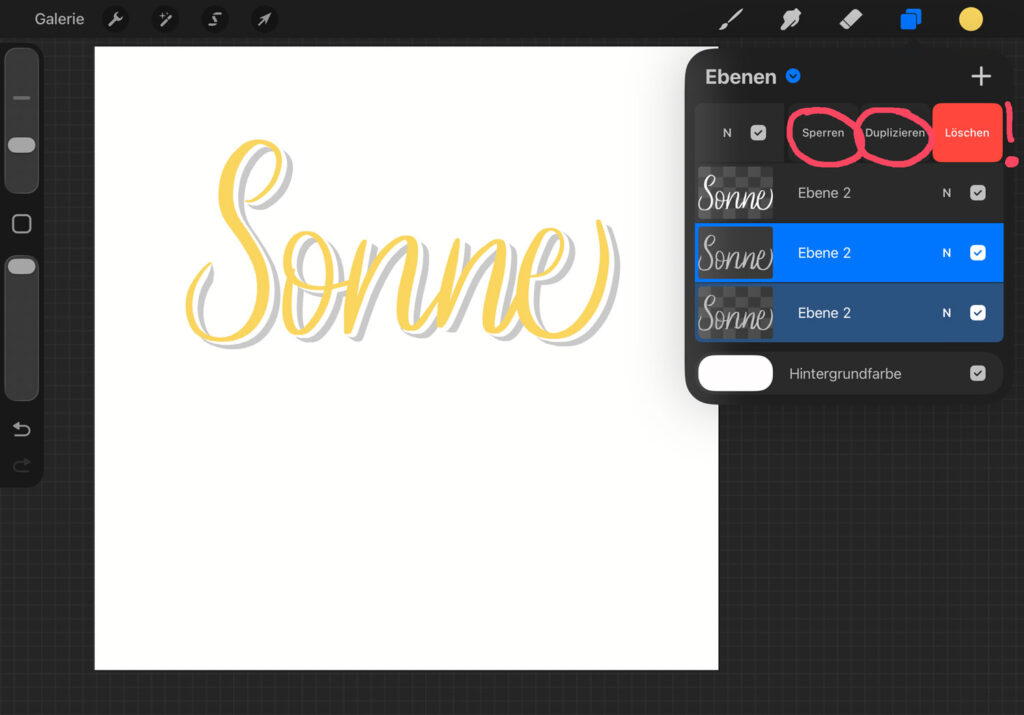The height and width of the screenshot is (715, 1024).
Task: Select the Smudge finger tool
Action: (790, 19)
